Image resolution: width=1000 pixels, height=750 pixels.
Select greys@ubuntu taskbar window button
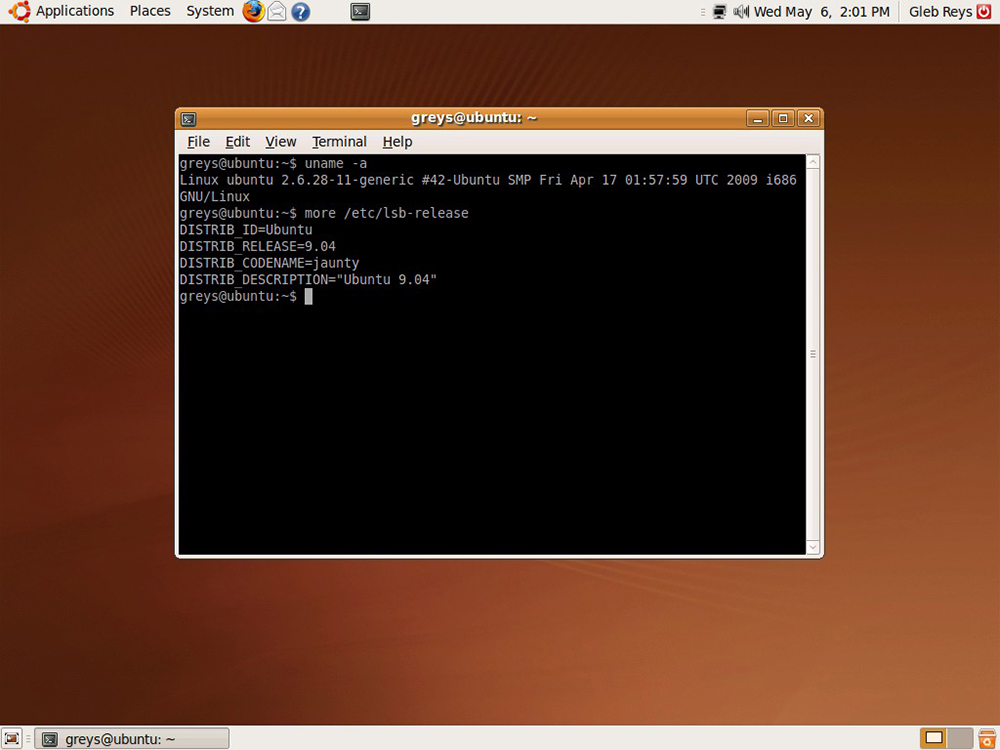pos(132,739)
